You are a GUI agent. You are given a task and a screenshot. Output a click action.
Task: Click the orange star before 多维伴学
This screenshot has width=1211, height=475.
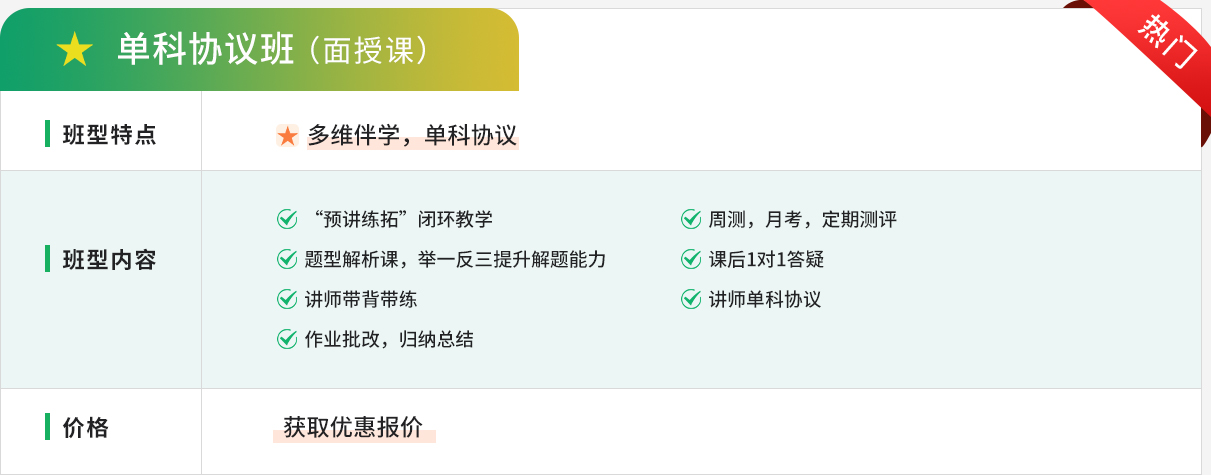click(288, 136)
